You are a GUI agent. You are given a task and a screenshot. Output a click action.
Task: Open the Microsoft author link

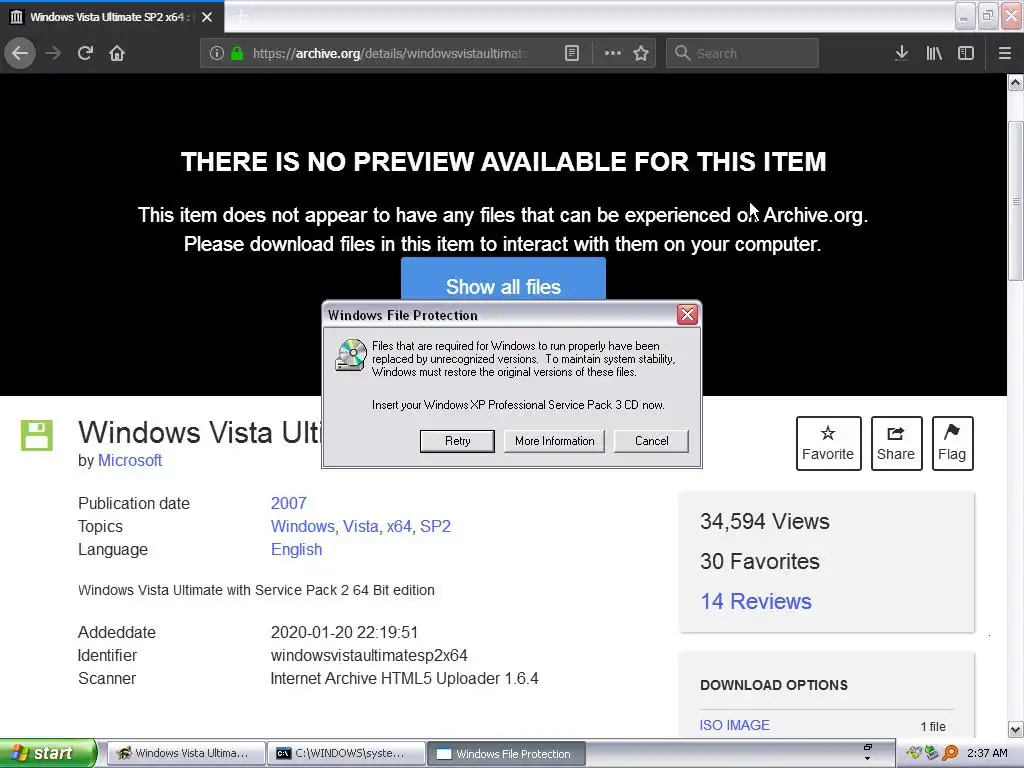tap(130, 460)
